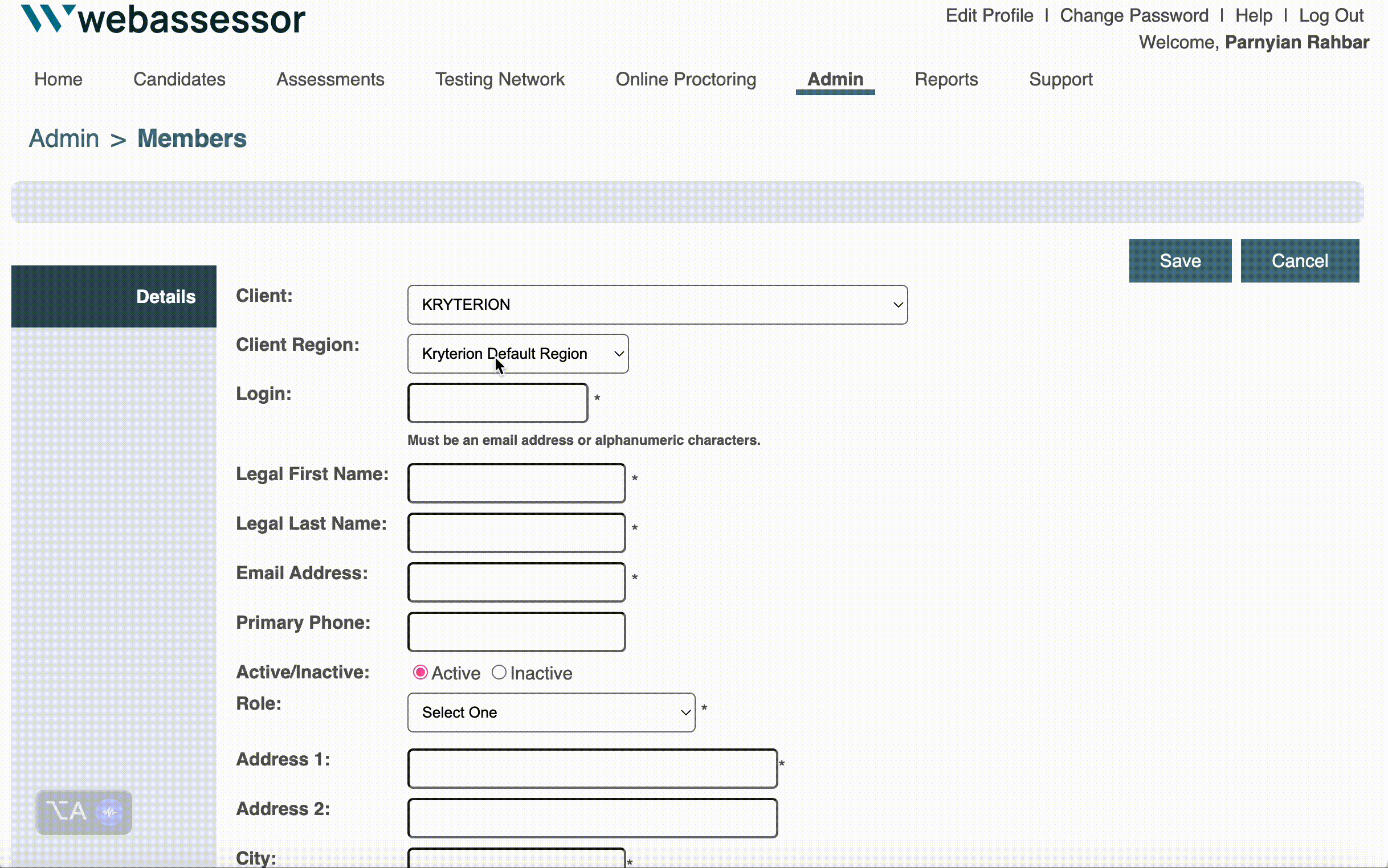Focus the Login input field

pos(497,403)
